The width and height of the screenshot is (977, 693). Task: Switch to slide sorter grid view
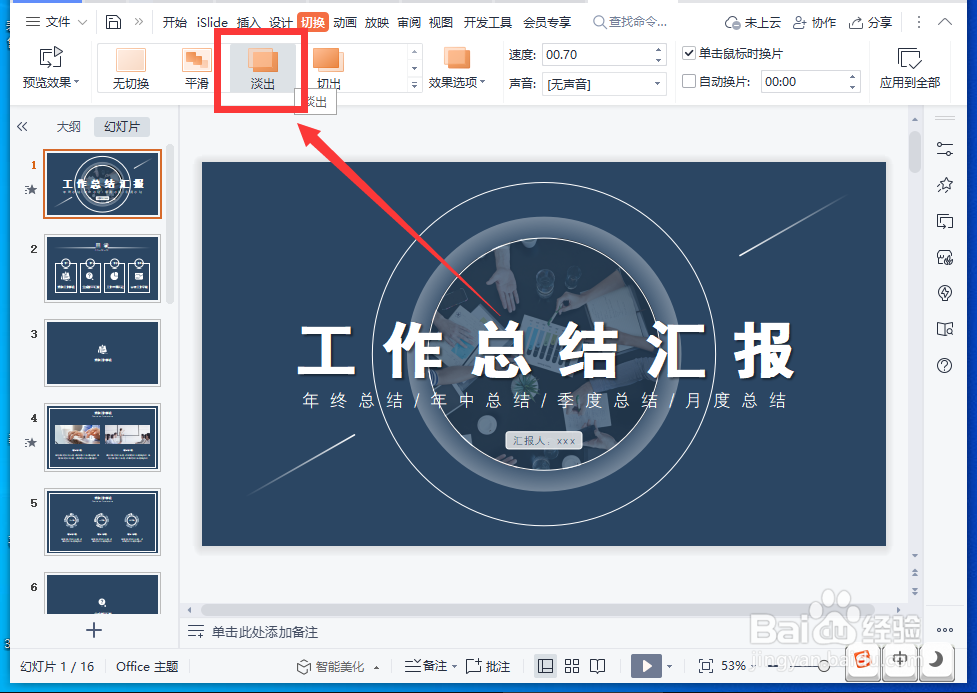click(x=571, y=666)
